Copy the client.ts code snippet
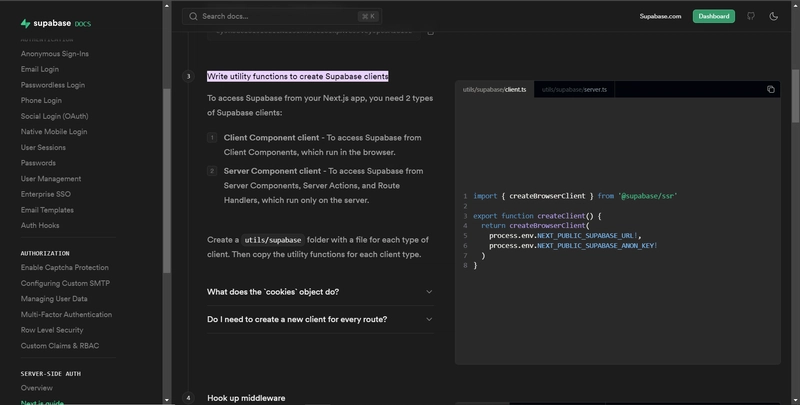Screen dimensions: 800x405 pos(770,89)
